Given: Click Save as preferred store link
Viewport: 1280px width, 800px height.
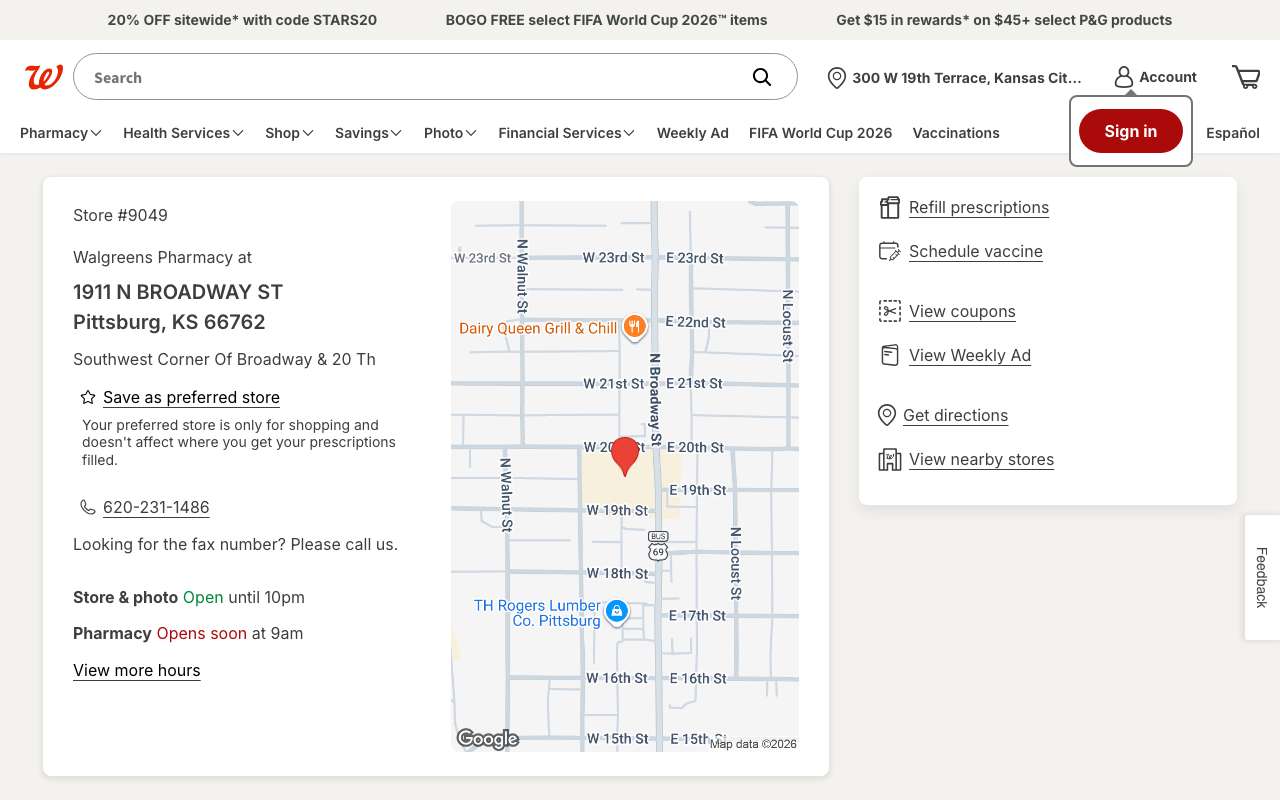Looking at the screenshot, I should point(191,397).
